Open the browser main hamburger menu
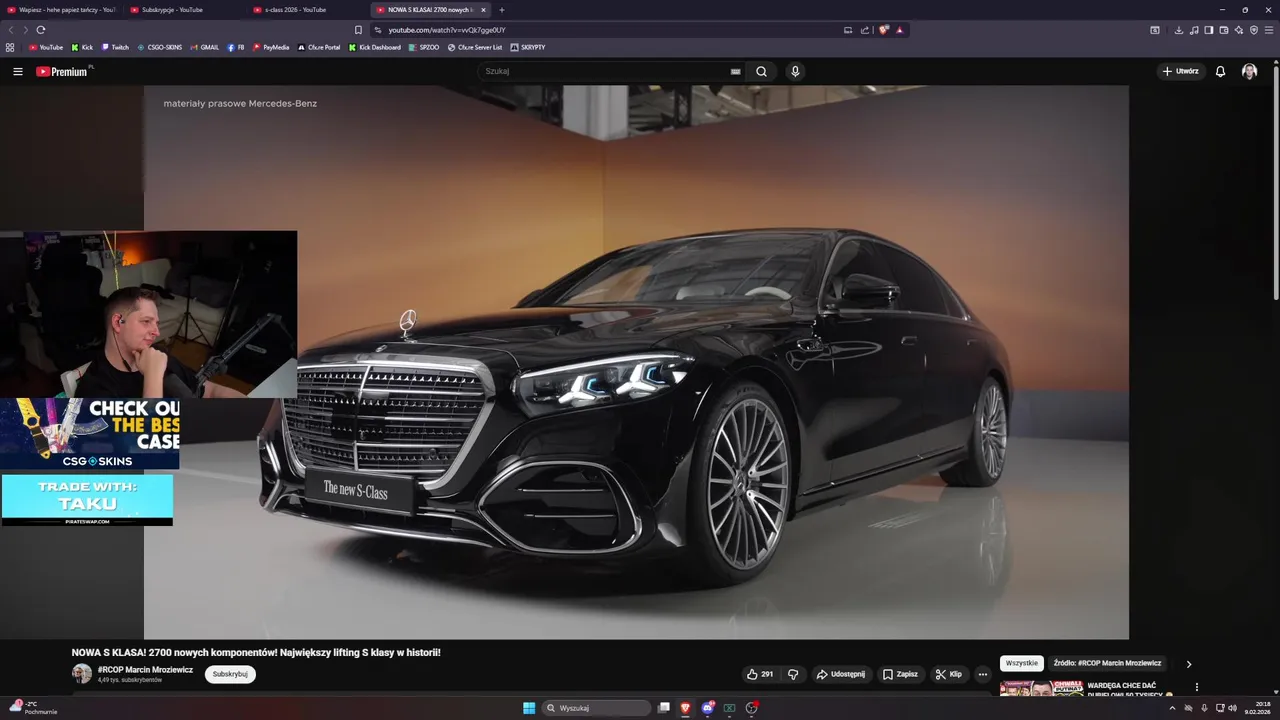 [x=1268, y=30]
